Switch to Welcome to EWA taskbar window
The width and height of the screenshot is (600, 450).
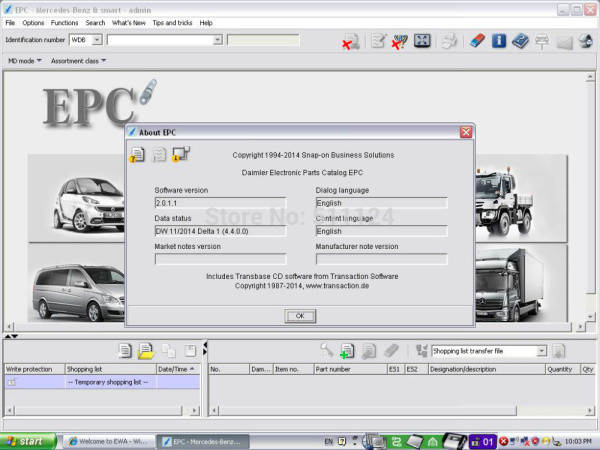pos(109,441)
